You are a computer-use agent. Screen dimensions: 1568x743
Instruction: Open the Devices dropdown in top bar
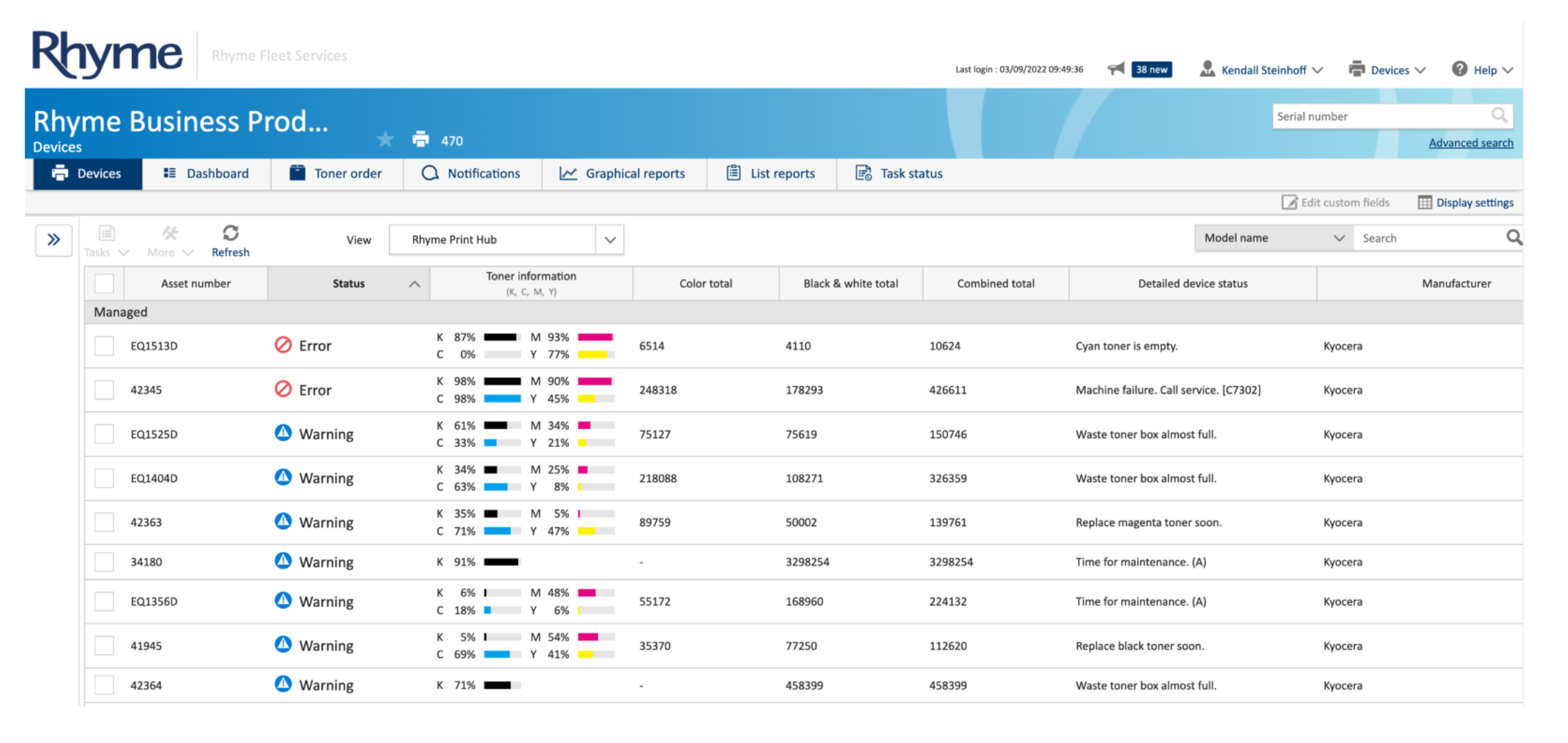(x=1388, y=70)
